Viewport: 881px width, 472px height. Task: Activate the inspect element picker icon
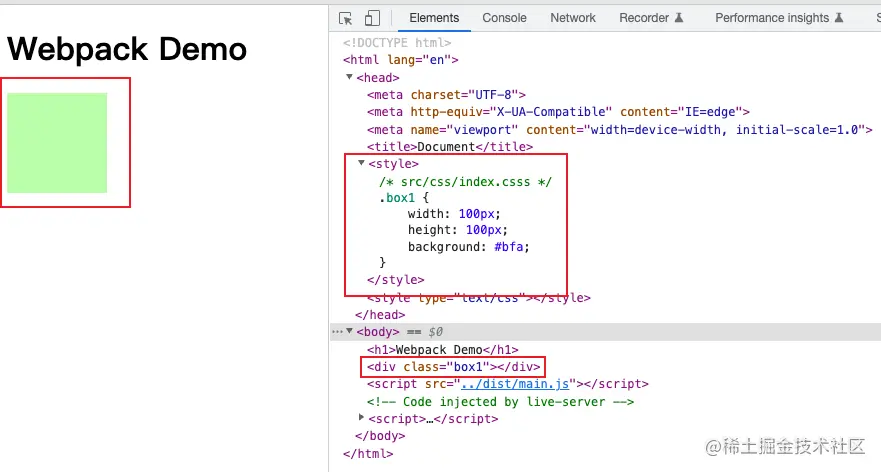(x=346, y=18)
